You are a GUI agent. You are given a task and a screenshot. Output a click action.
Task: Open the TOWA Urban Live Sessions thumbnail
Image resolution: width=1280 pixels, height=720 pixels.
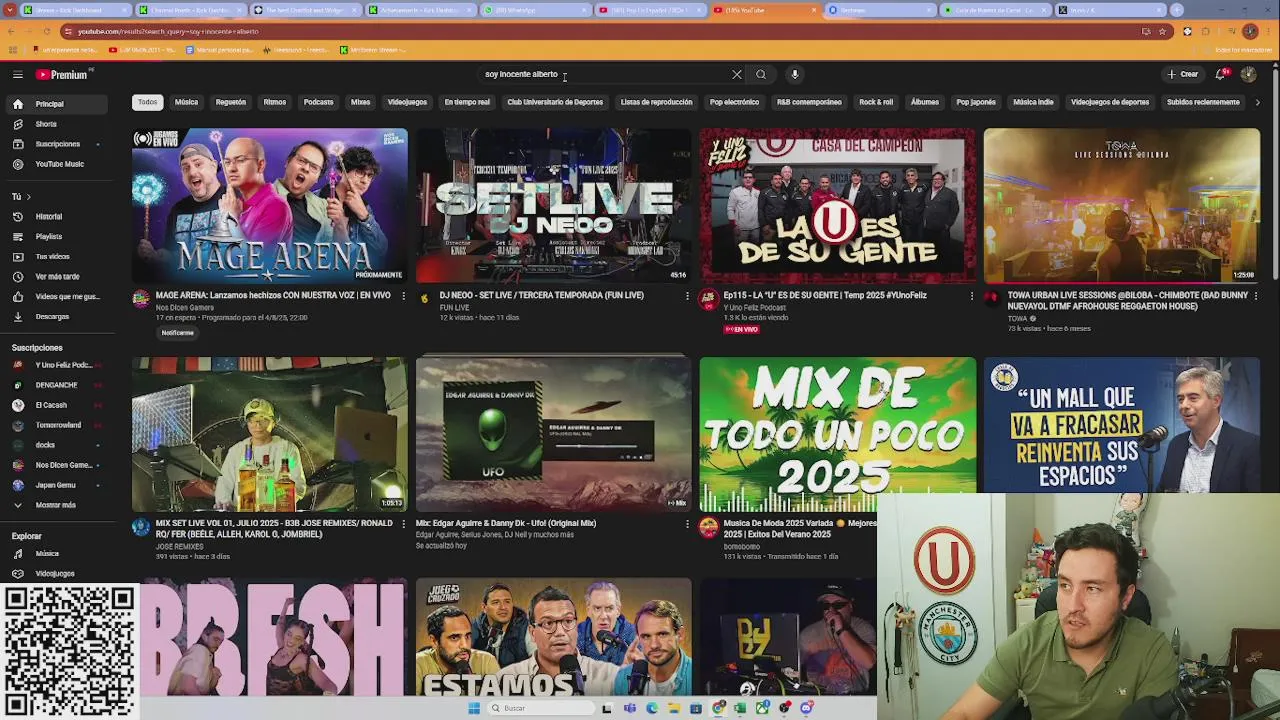click(1121, 205)
